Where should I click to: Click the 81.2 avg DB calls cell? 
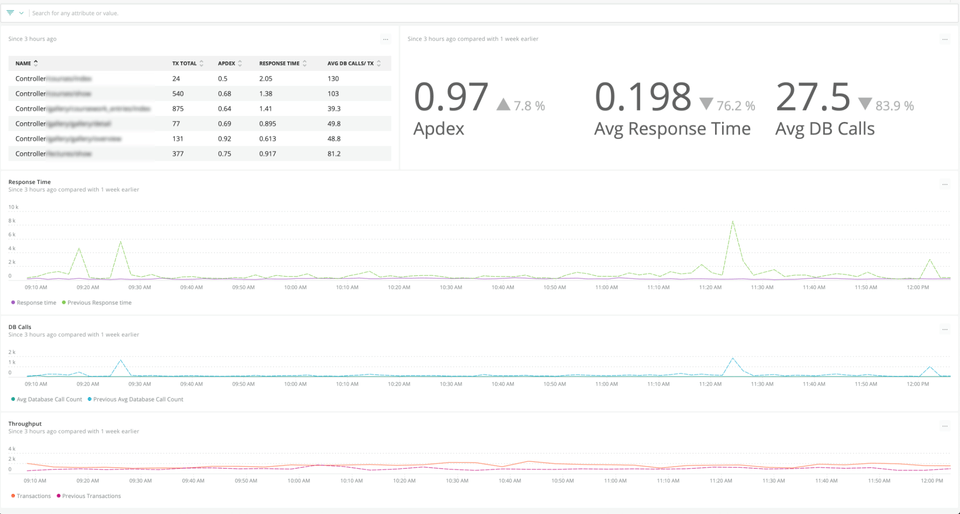(x=334, y=154)
